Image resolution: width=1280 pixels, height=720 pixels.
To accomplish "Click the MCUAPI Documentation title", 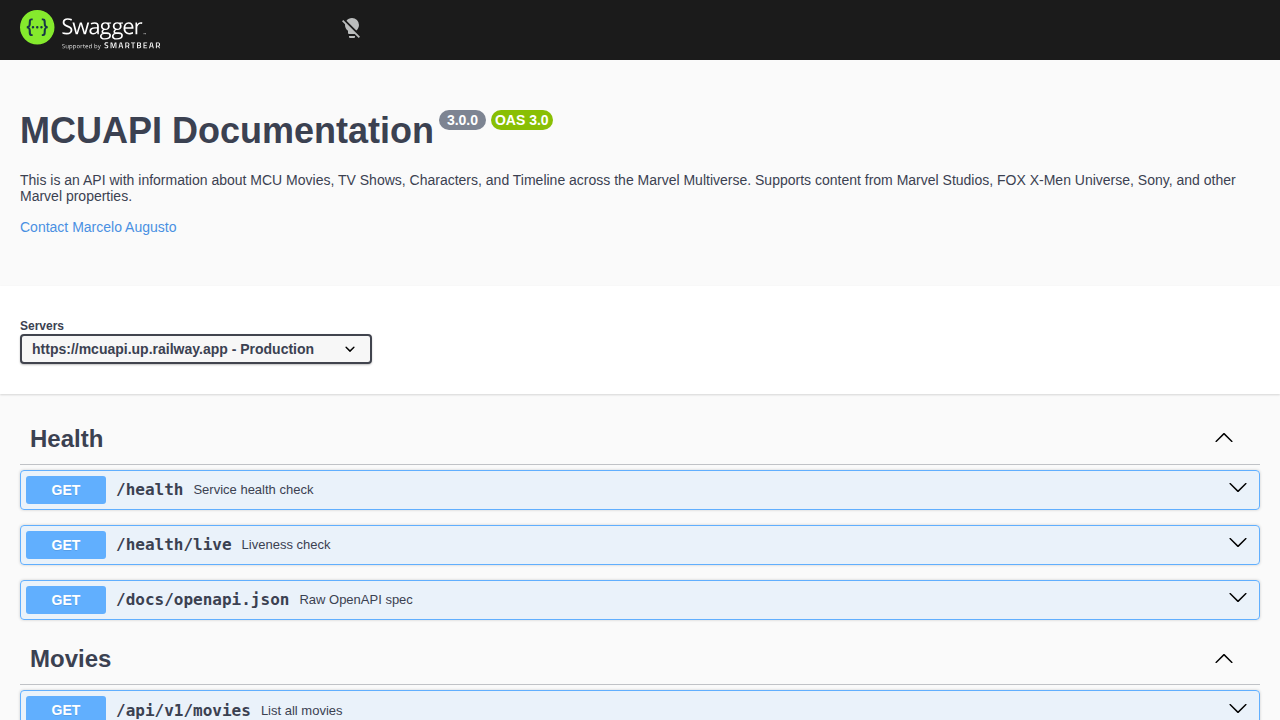I will pyautogui.click(x=227, y=131).
